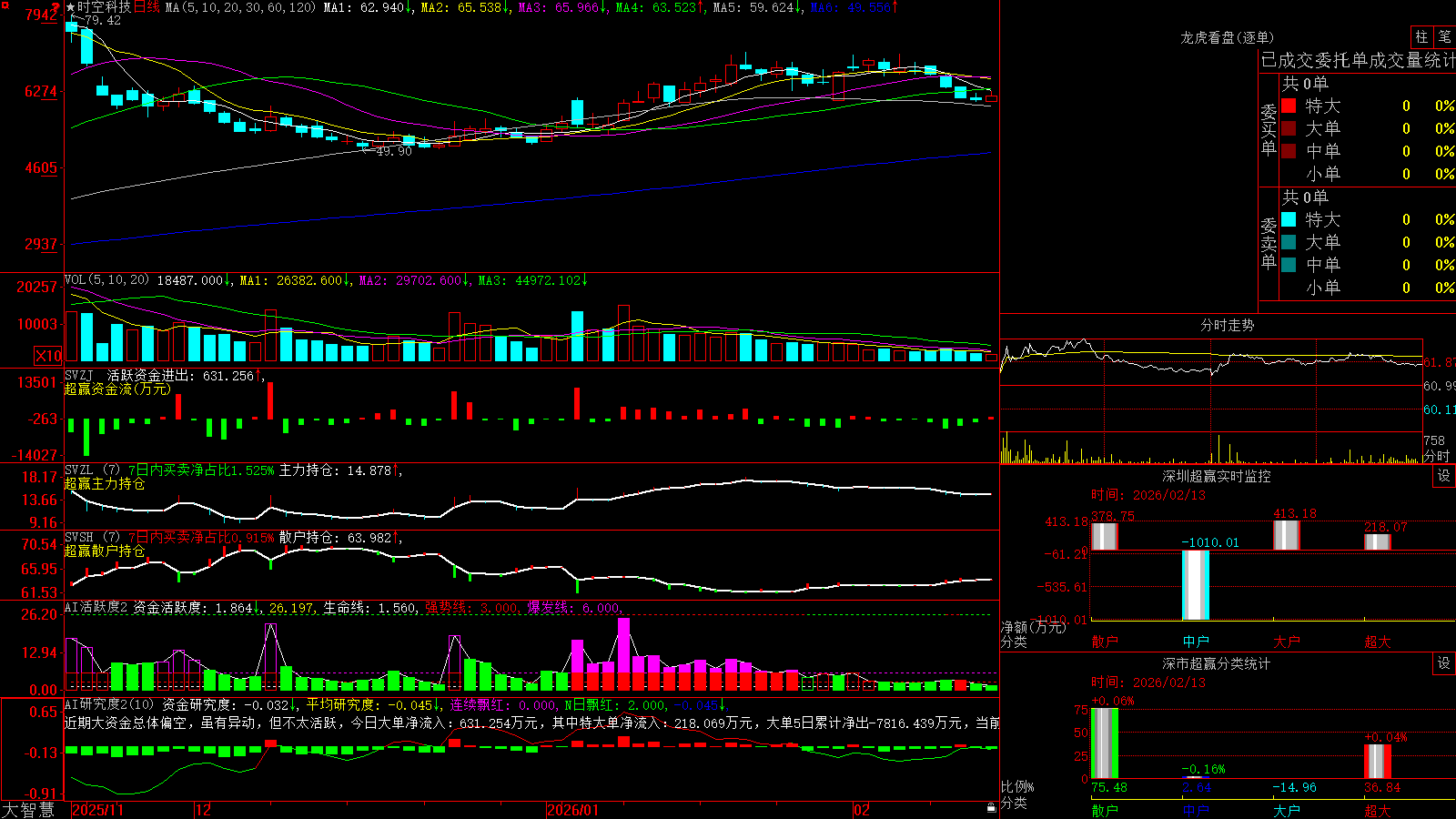Click the 大智慧 logo at bottom left

click(28, 810)
